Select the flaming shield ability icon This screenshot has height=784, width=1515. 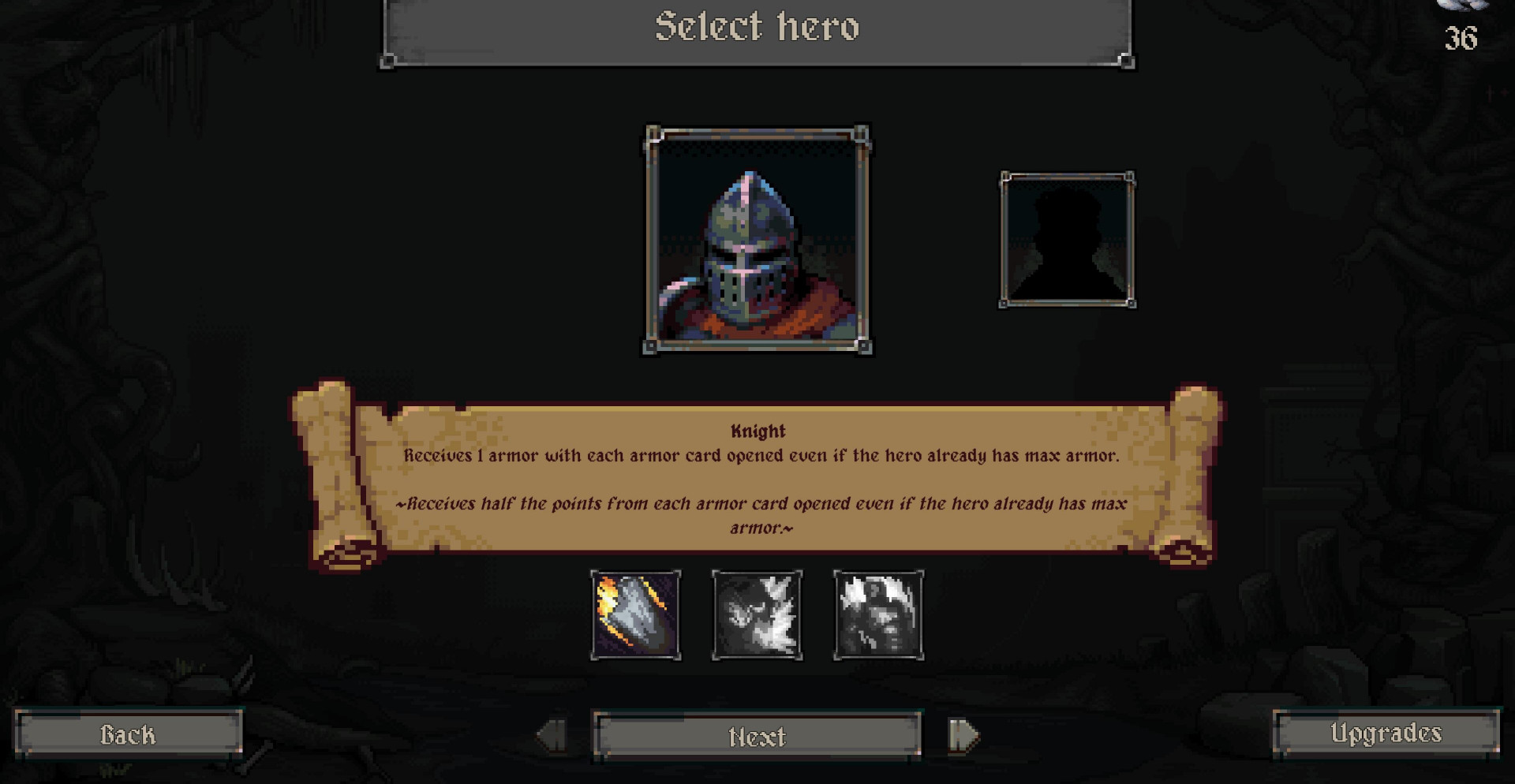(635, 615)
